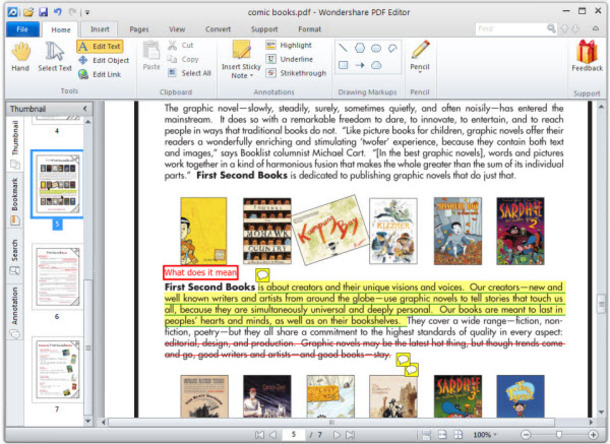This screenshot has height=444, width=610.
Task: Click the zoom out minus button
Action: (x=526, y=435)
